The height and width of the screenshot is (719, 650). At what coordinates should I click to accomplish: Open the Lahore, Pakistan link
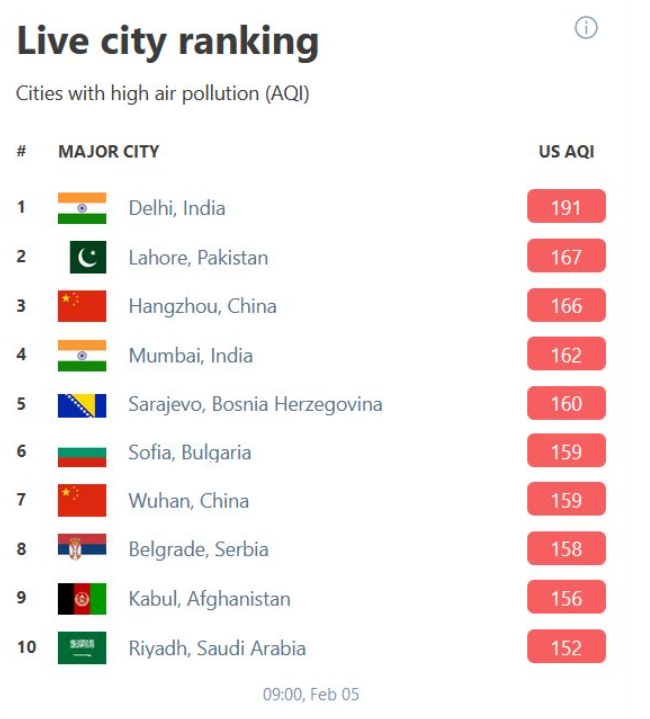tap(198, 258)
